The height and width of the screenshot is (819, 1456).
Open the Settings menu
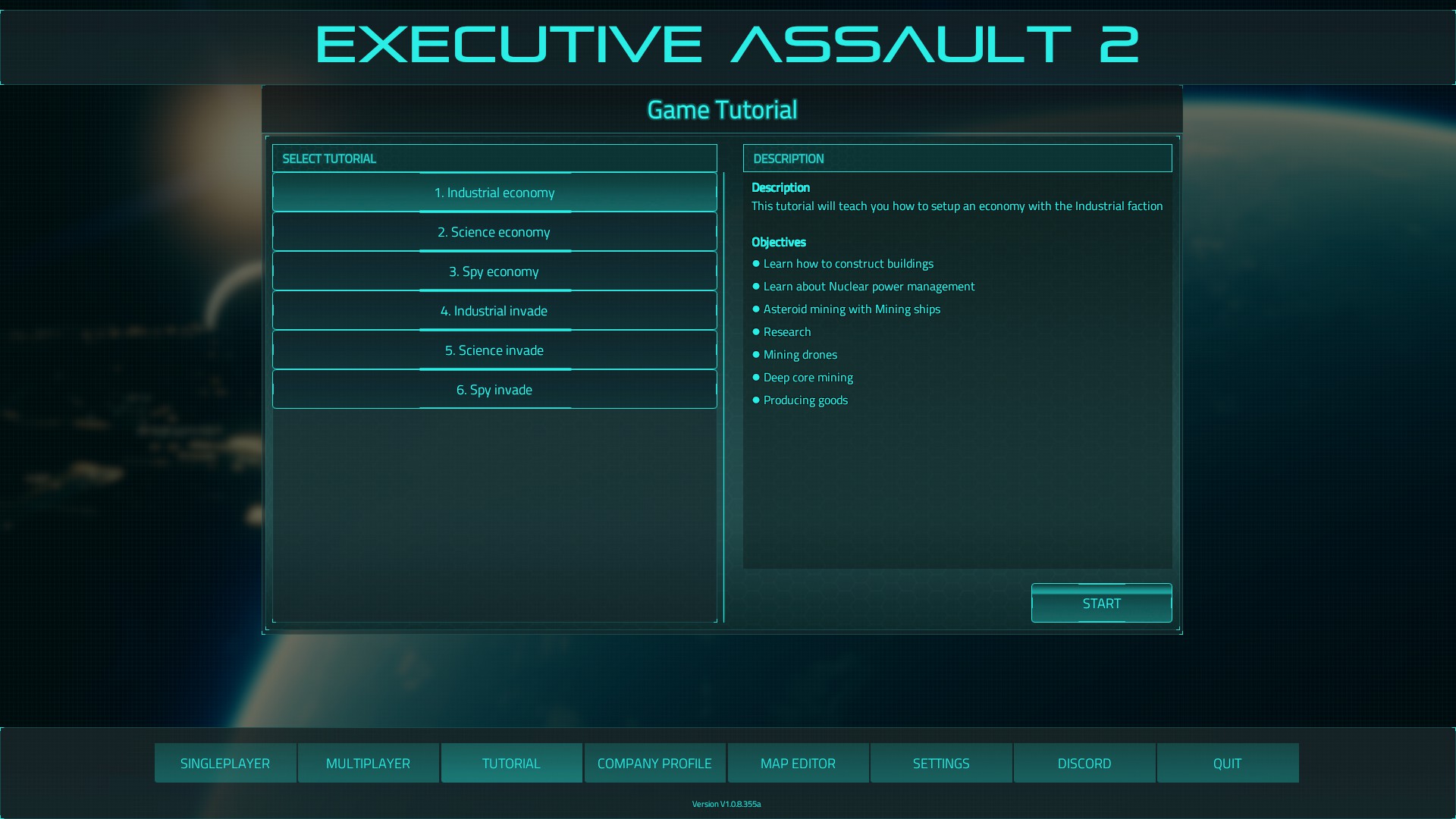point(941,763)
